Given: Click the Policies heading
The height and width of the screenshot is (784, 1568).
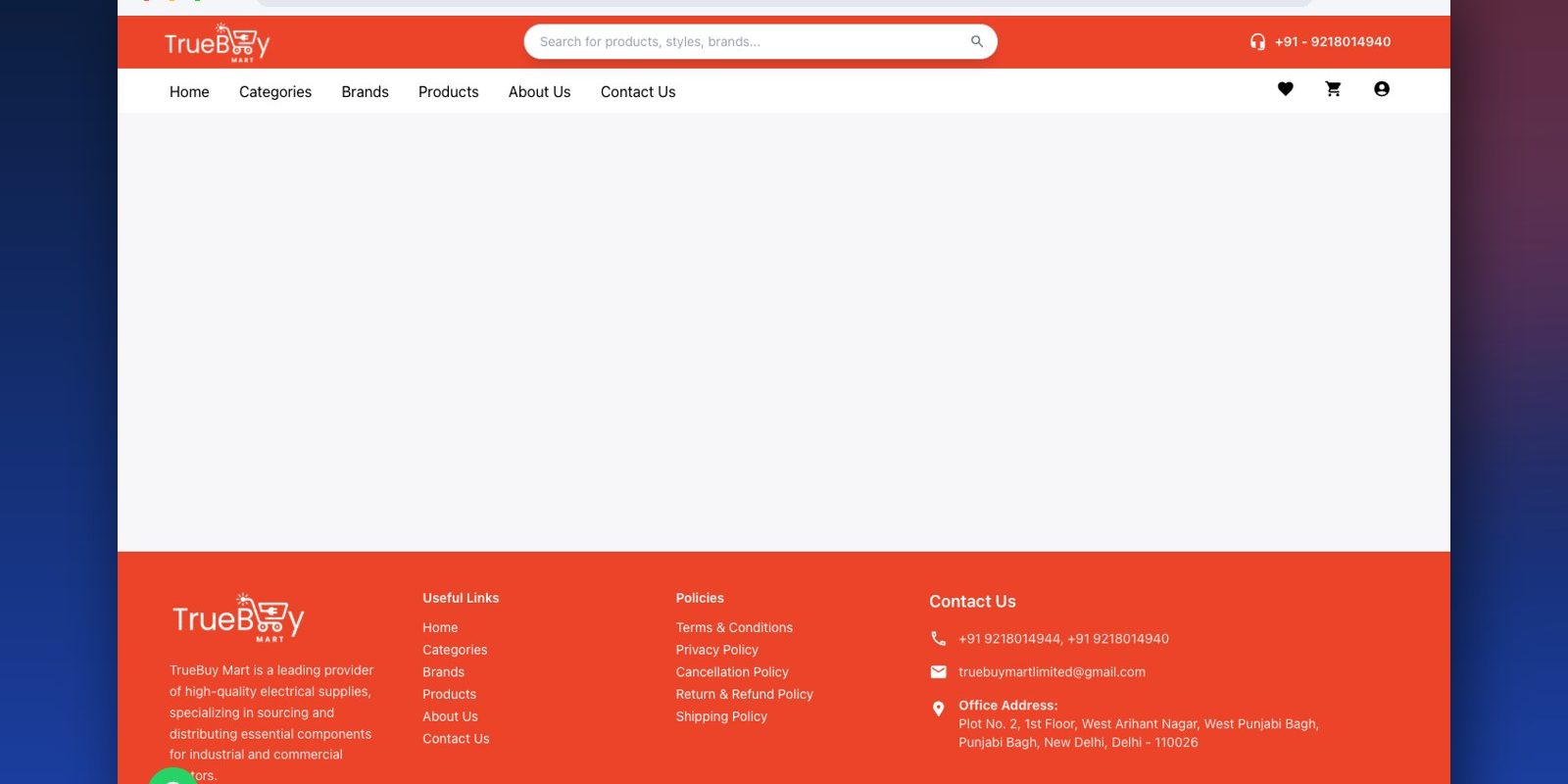Looking at the screenshot, I should 700,598.
